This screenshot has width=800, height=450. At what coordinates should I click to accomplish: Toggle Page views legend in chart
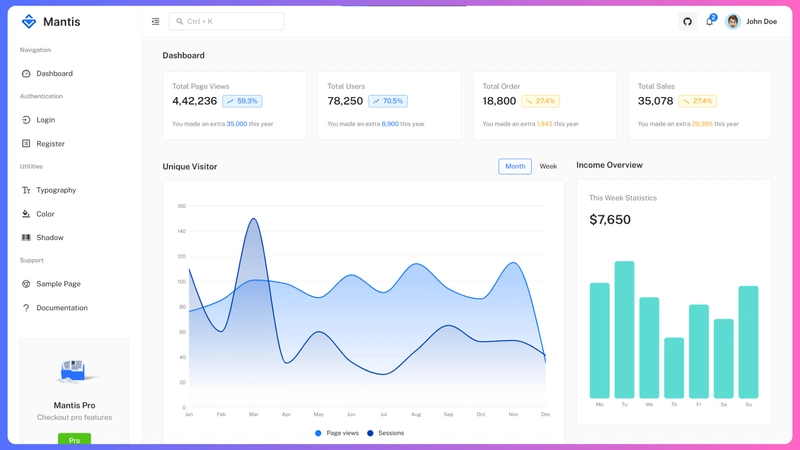tap(336, 433)
